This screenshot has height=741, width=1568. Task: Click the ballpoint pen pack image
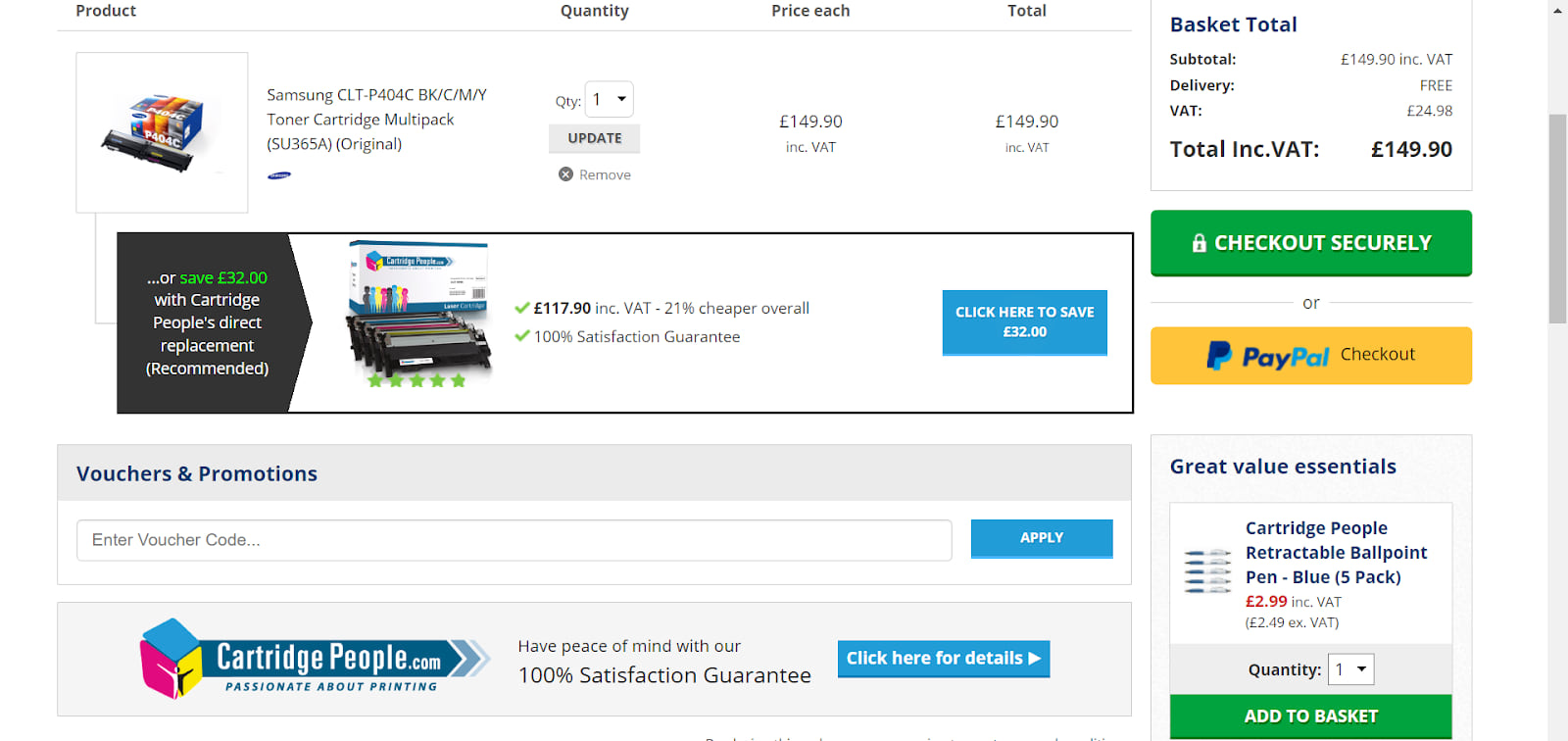click(x=1207, y=570)
